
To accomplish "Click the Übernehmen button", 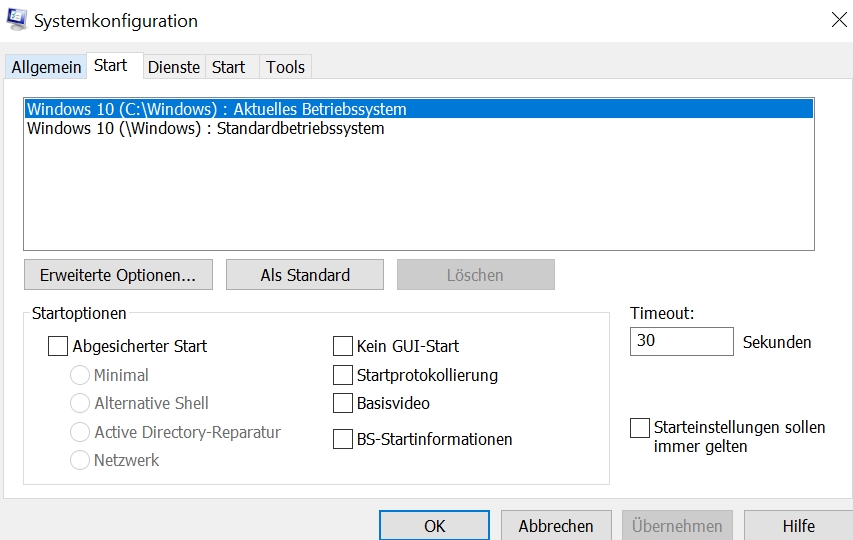I will 677,525.
